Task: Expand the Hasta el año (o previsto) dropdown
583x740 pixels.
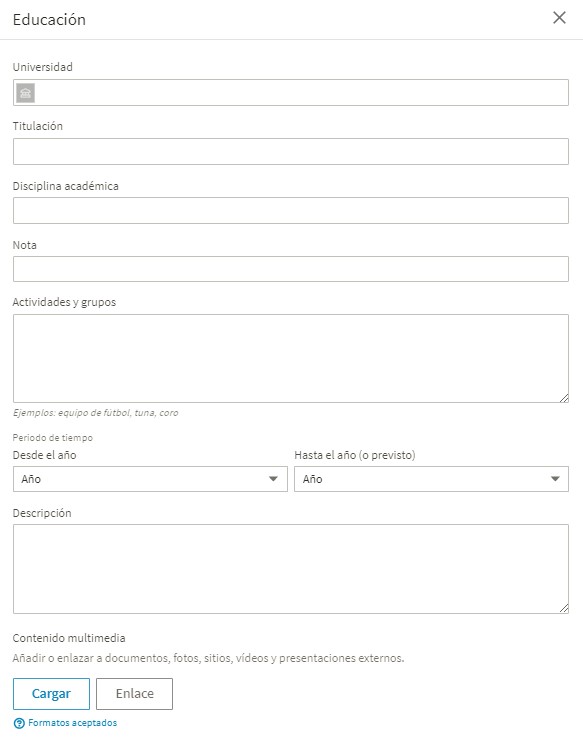Action: point(431,479)
